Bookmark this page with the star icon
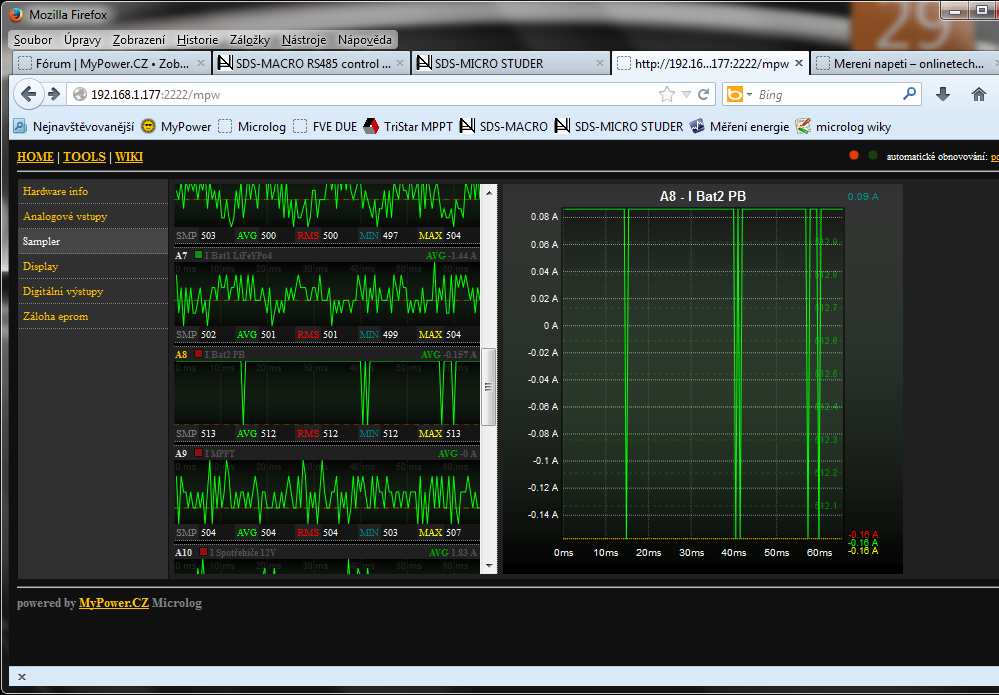Screen dimensions: 999x695 coord(667,95)
